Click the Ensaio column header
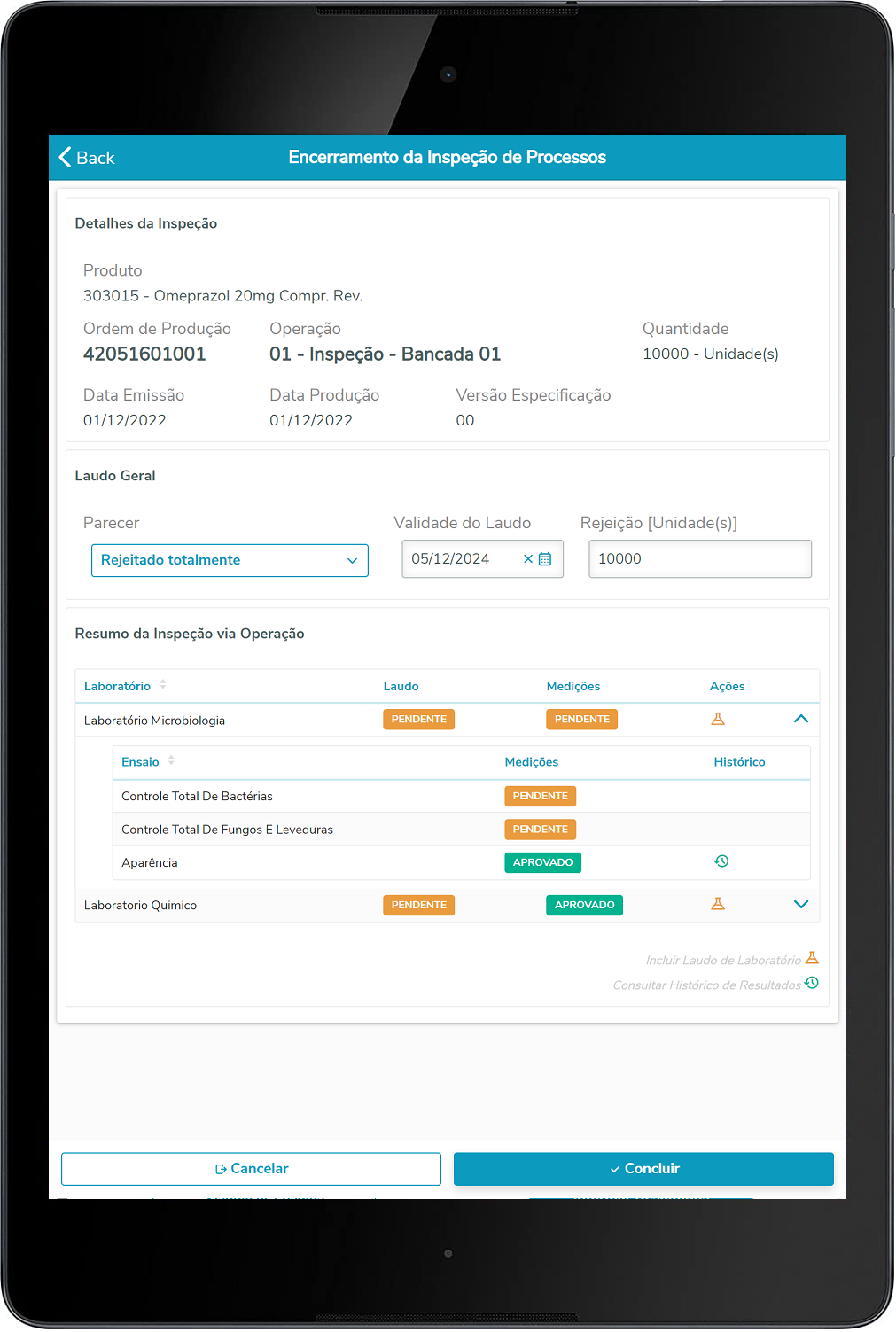Screen dimensions: 896x1332 click(x=140, y=762)
